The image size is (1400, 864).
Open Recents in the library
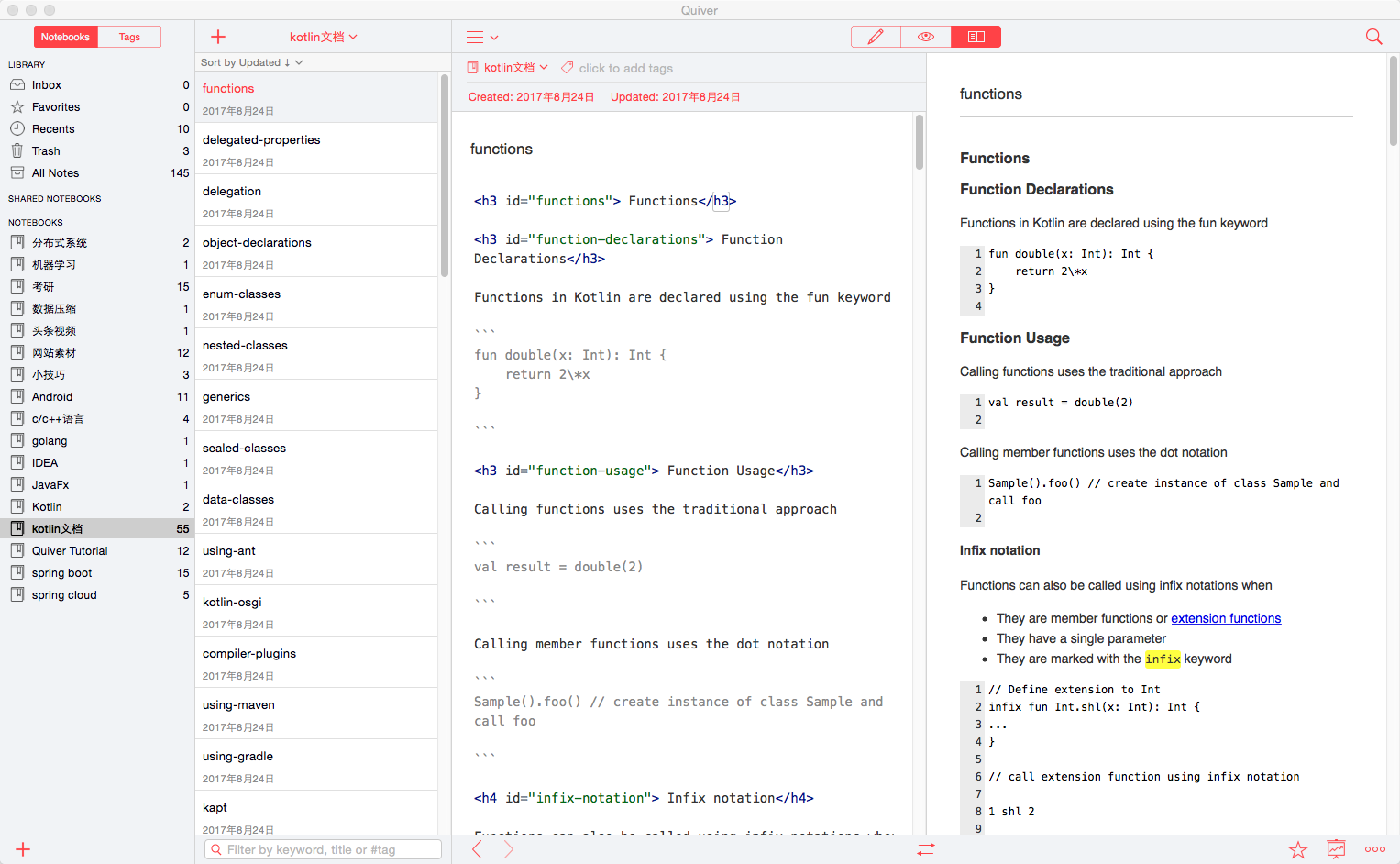point(97,129)
